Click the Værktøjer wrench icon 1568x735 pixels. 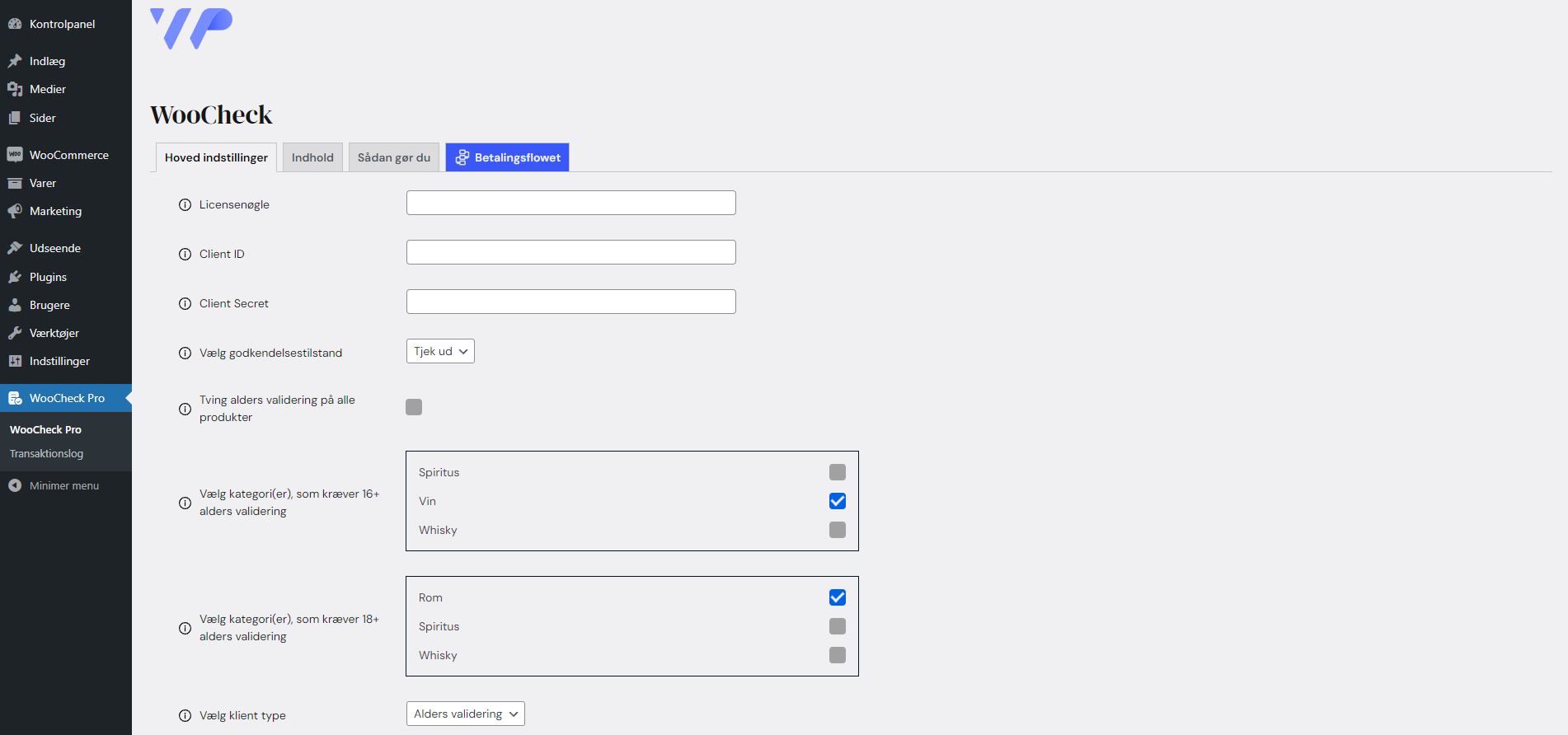coord(15,333)
